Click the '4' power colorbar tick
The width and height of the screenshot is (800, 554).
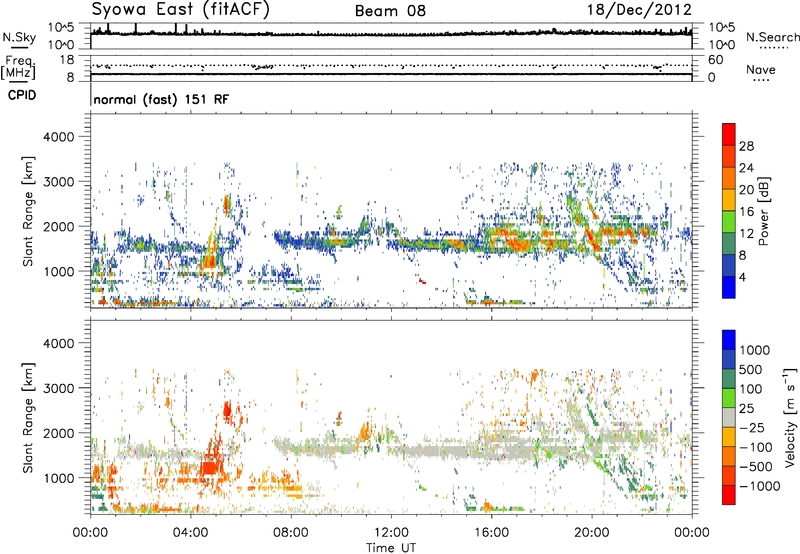click(x=742, y=278)
